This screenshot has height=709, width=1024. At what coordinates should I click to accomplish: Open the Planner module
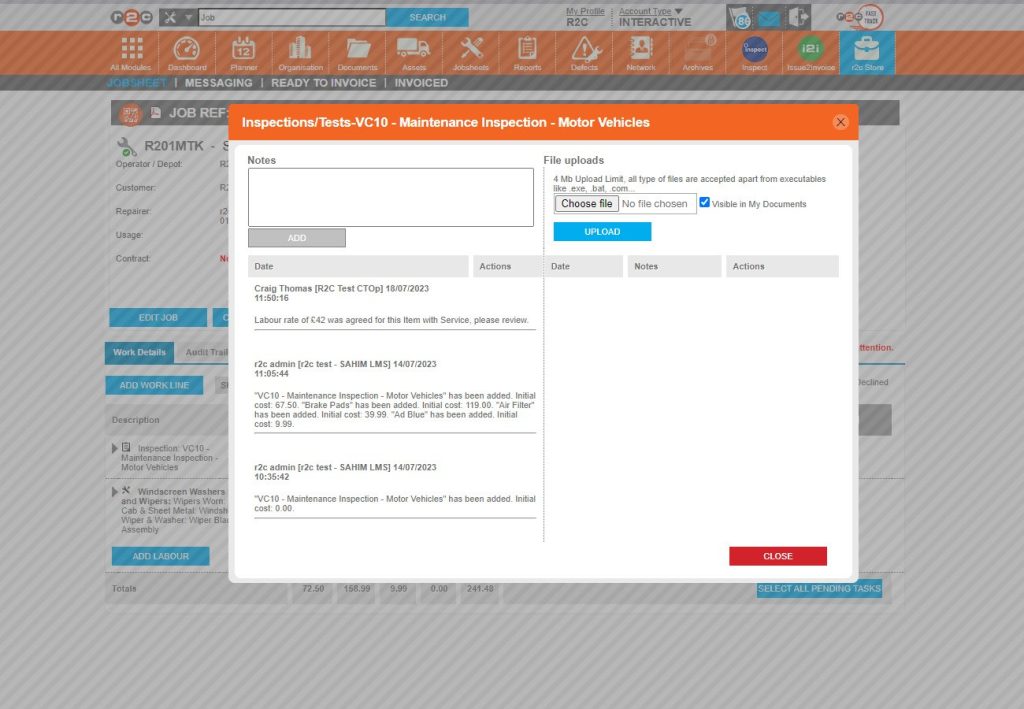tap(242, 50)
